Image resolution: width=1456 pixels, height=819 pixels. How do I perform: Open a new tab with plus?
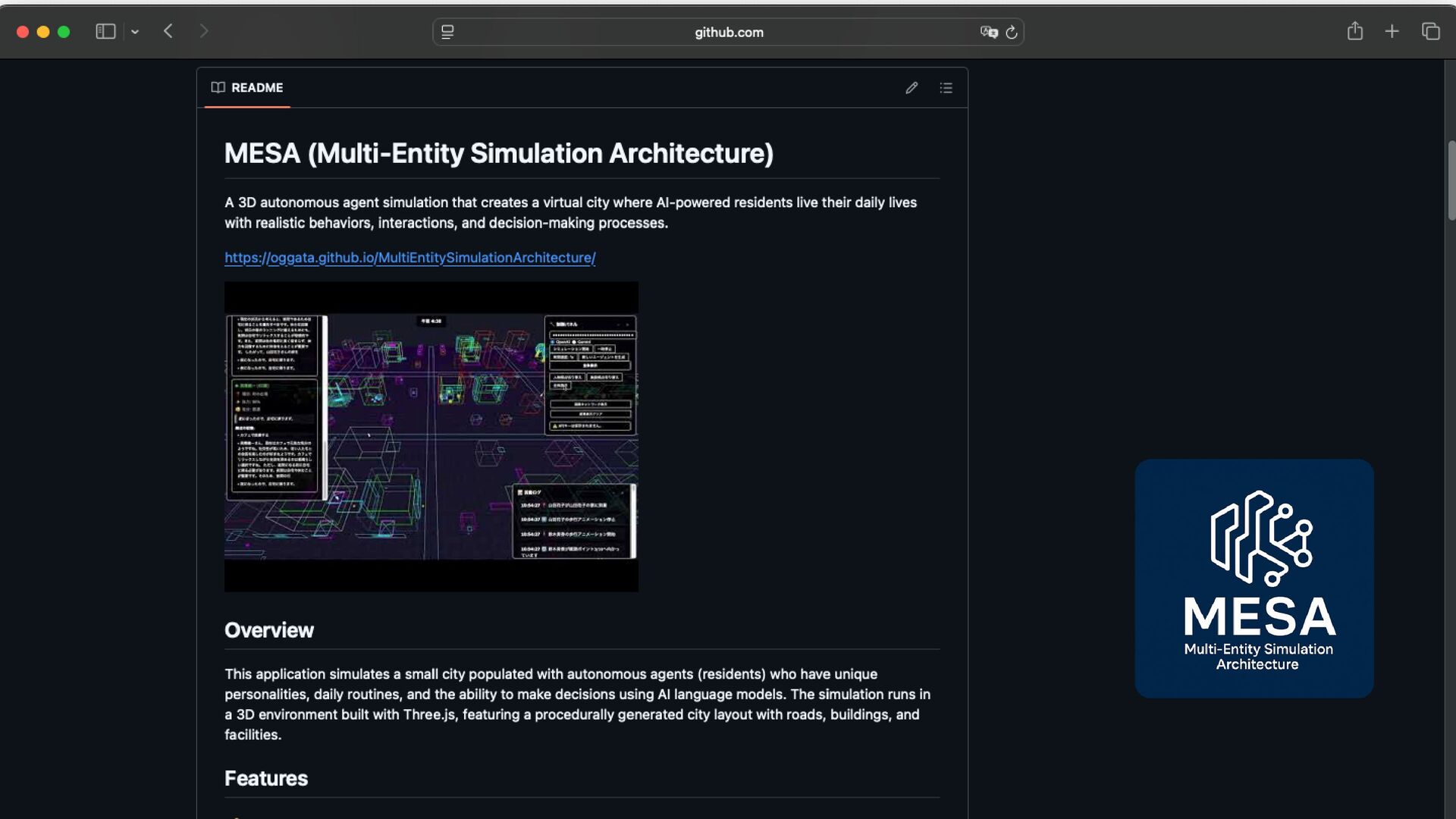click(1392, 31)
